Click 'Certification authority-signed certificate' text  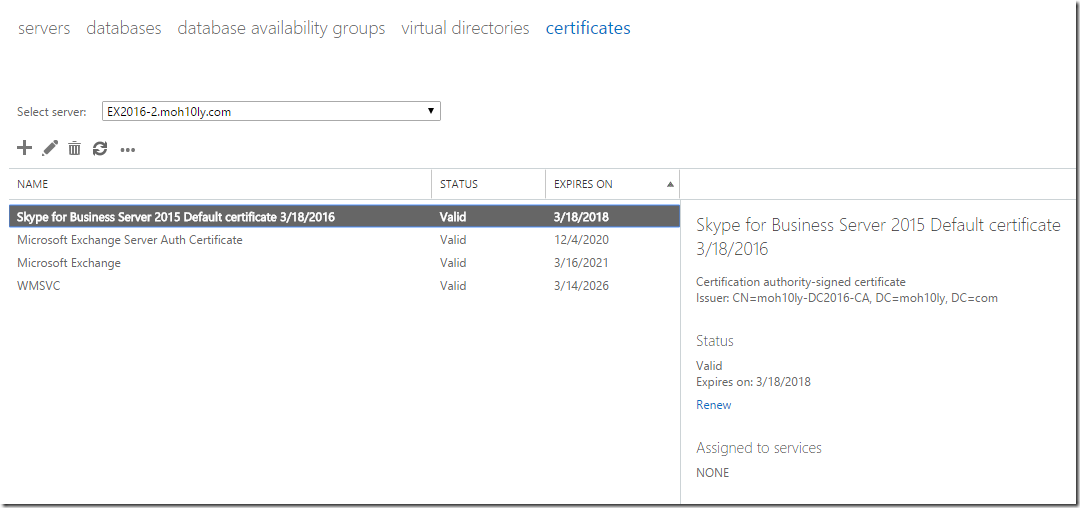801,282
